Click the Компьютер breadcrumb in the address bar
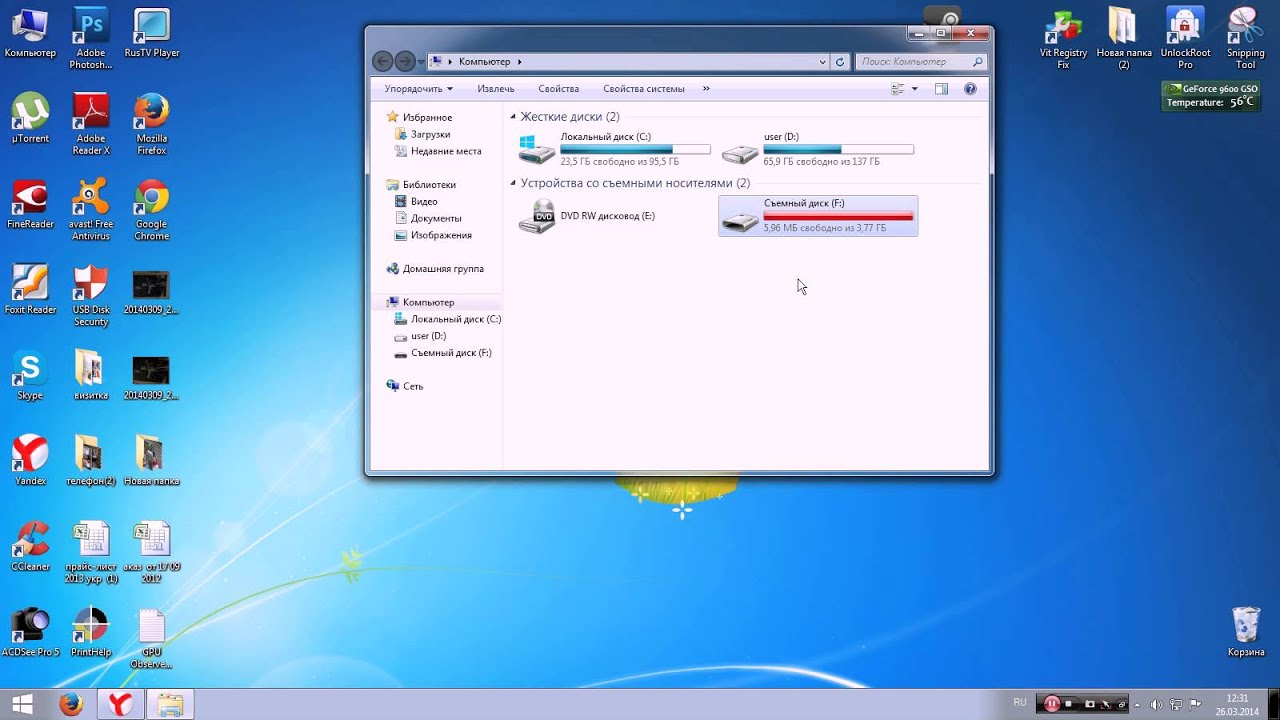The width and height of the screenshot is (1280, 720). tap(484, 62)
